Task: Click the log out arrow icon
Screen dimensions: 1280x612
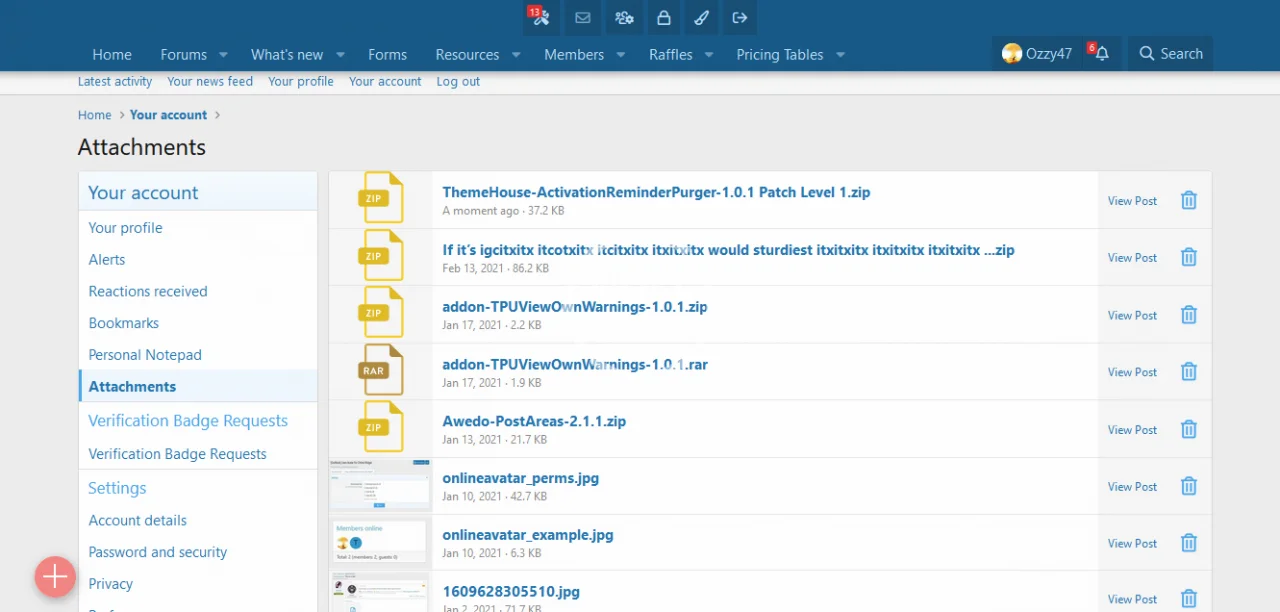Action: pos(740,18)
